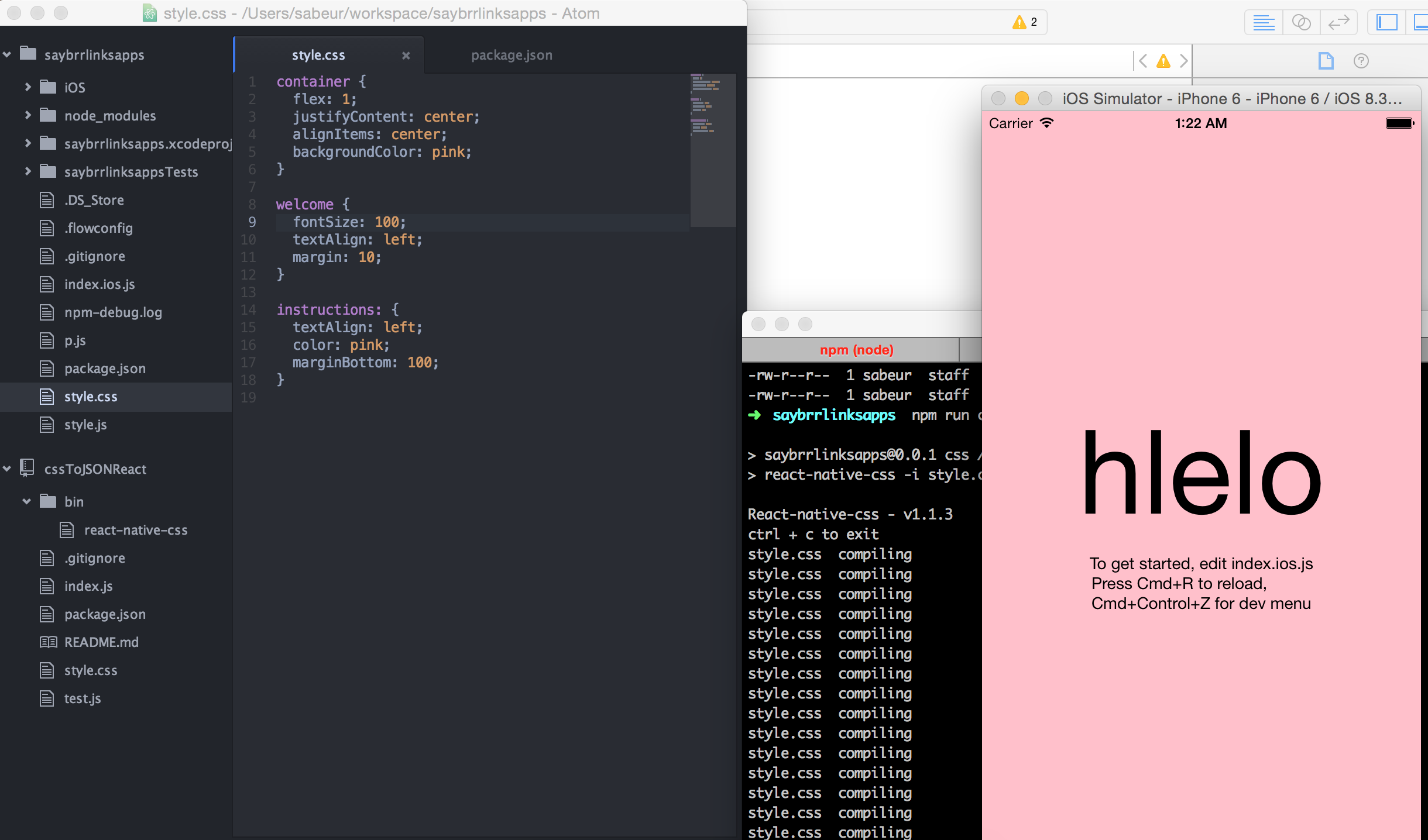Image resolution: width=1428 pixels, height=840 pixels.
Task: Switch to the package.json tab
Action: click(512, 55)
